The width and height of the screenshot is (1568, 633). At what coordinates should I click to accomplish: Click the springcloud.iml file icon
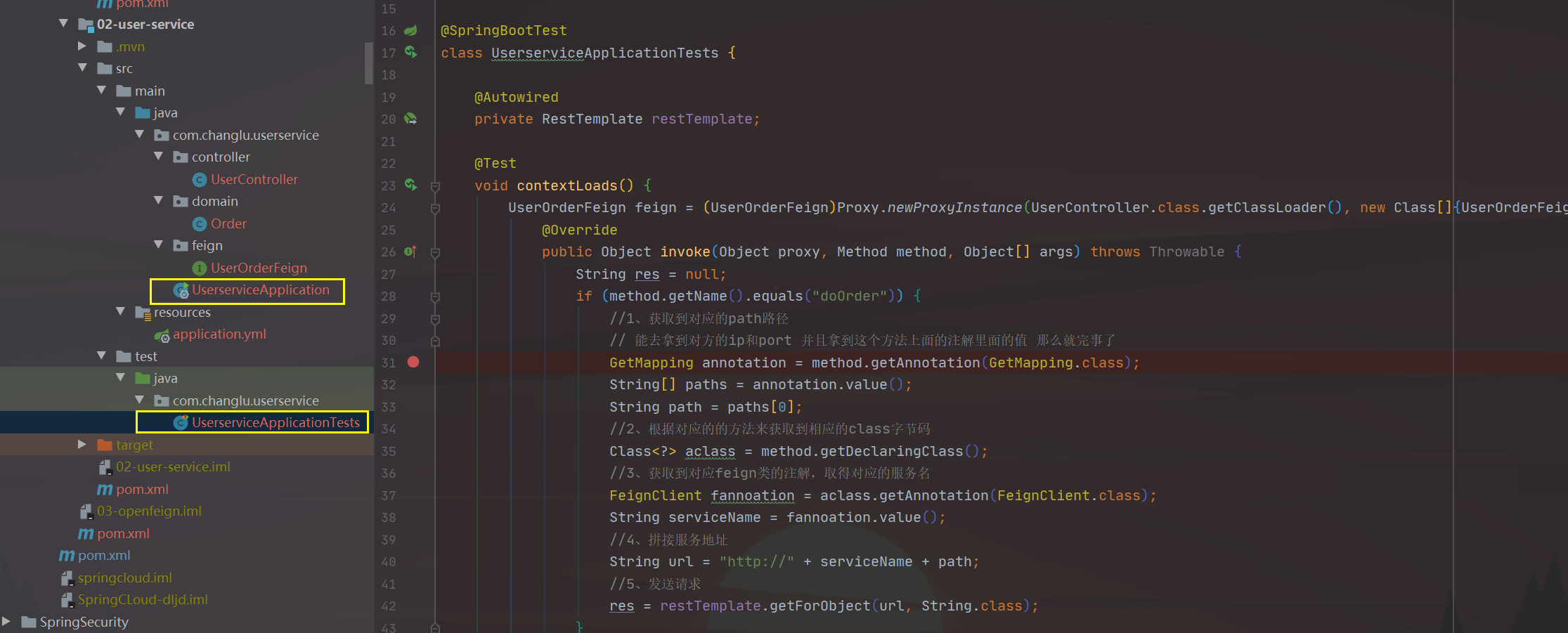click(x=67, y=578)
